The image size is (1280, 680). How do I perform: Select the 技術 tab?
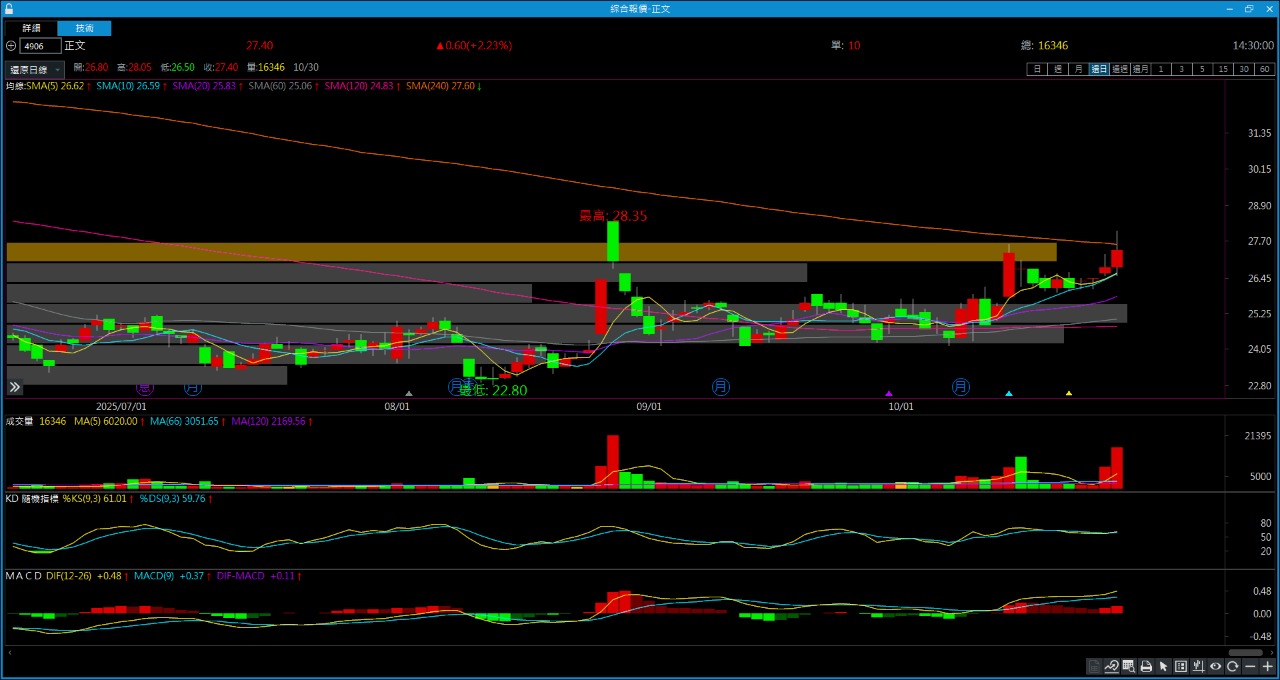pyautogui.click(x=85, y=28)
